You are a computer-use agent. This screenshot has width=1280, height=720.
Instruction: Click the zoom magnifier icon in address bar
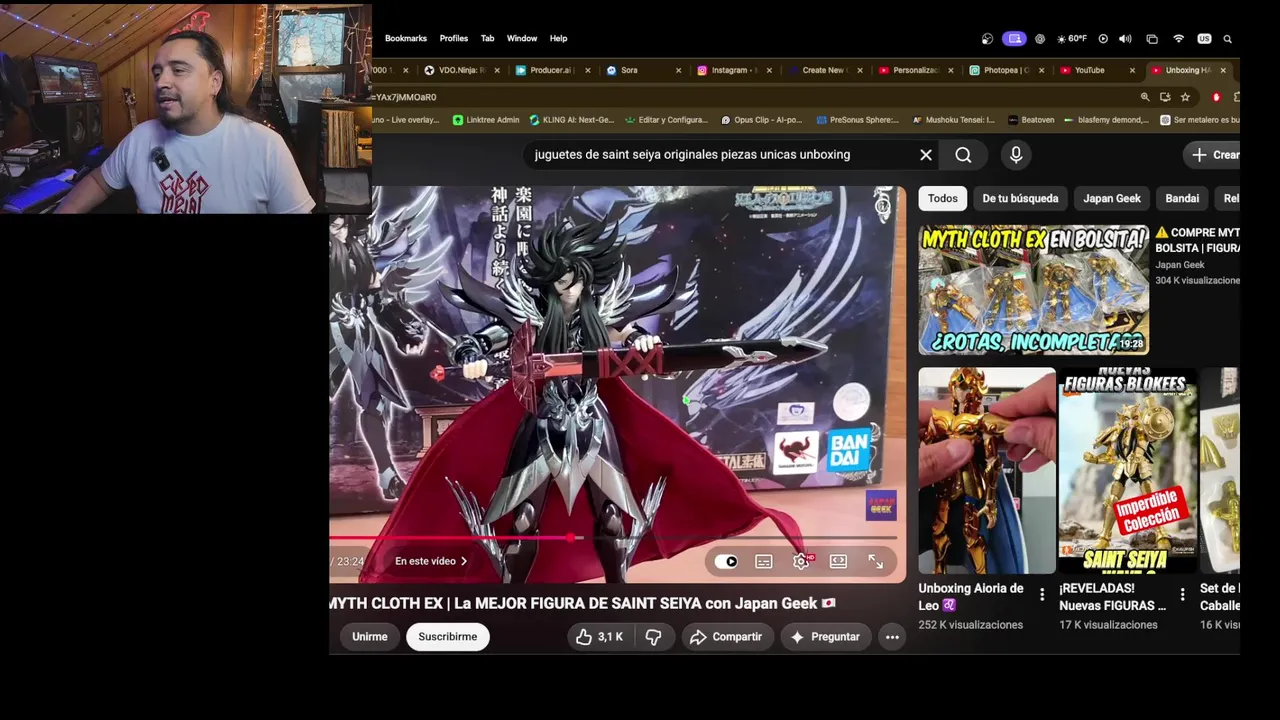(1145, 97)
